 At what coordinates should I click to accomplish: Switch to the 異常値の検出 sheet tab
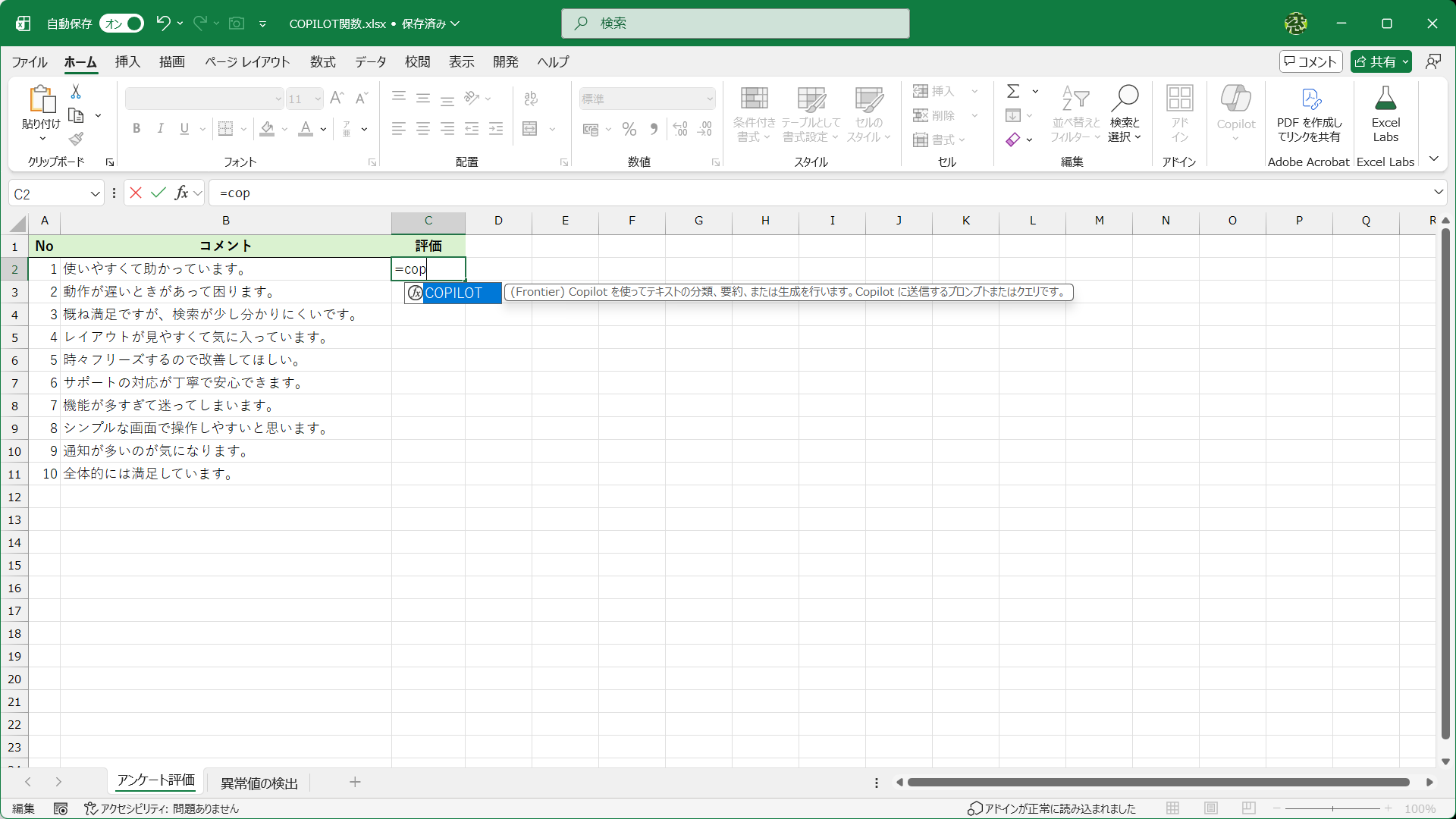tap(259, 783)
